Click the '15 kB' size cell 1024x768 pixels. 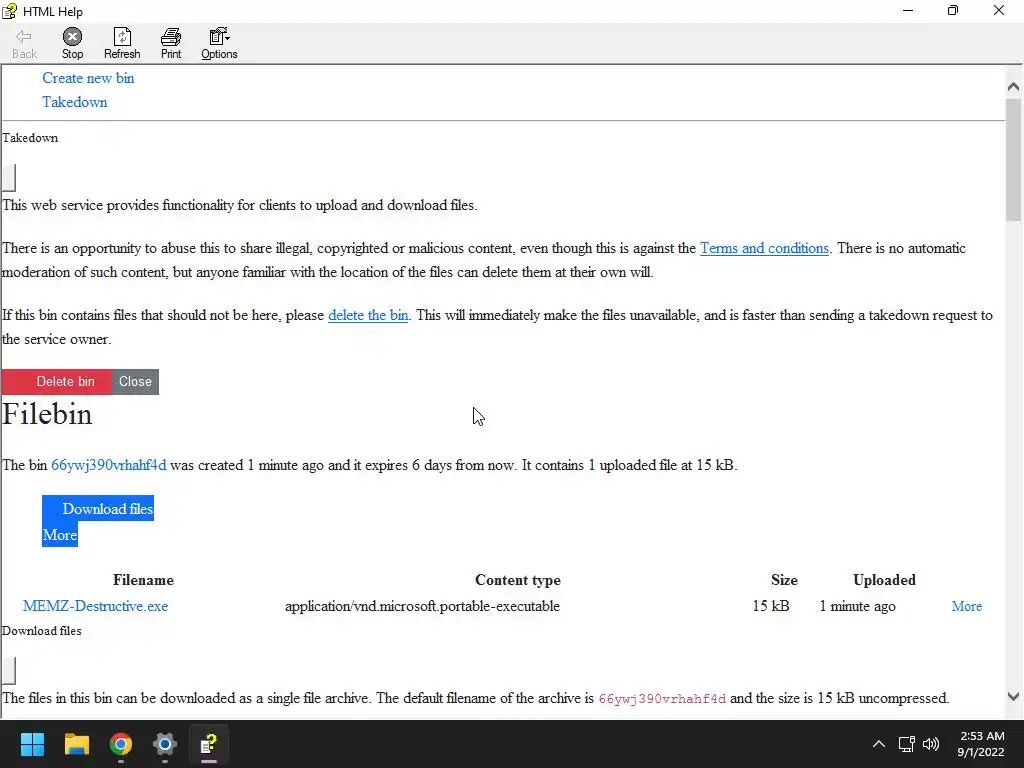tap(771, 606)
